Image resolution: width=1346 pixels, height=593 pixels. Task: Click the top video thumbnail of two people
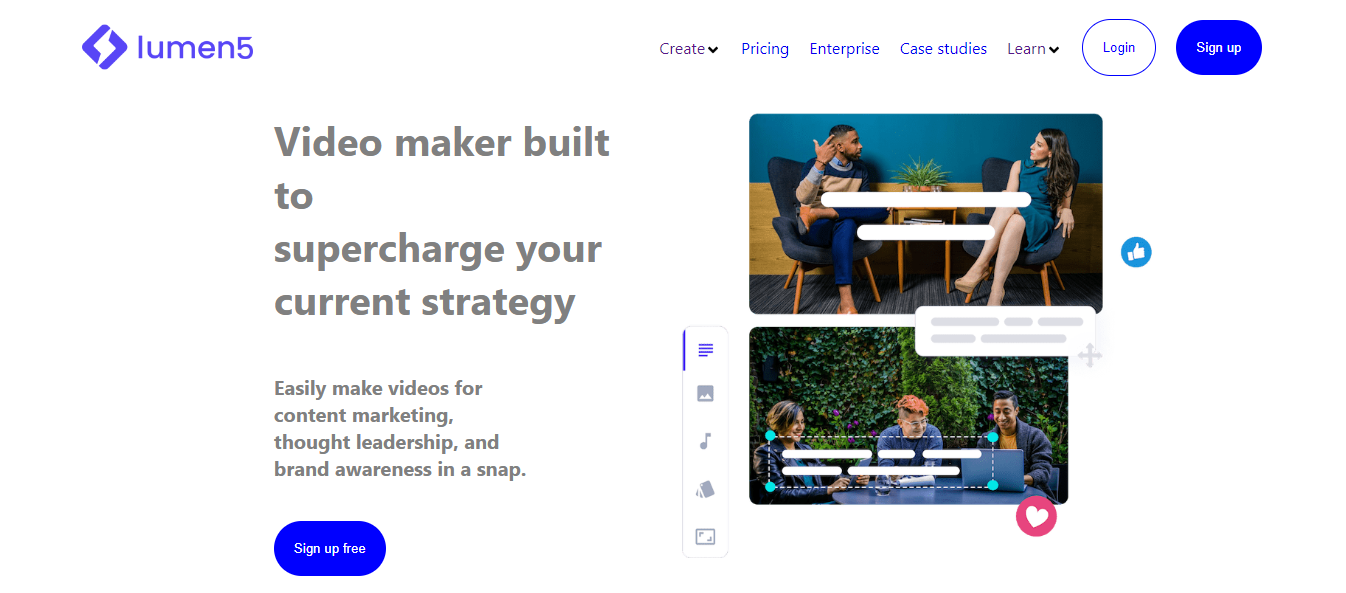(x=926, y=214)
